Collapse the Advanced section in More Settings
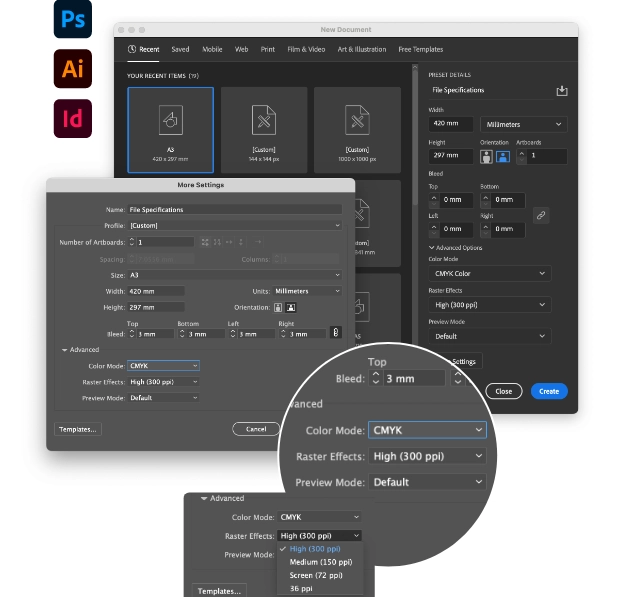618x597 pixels. 65,350
